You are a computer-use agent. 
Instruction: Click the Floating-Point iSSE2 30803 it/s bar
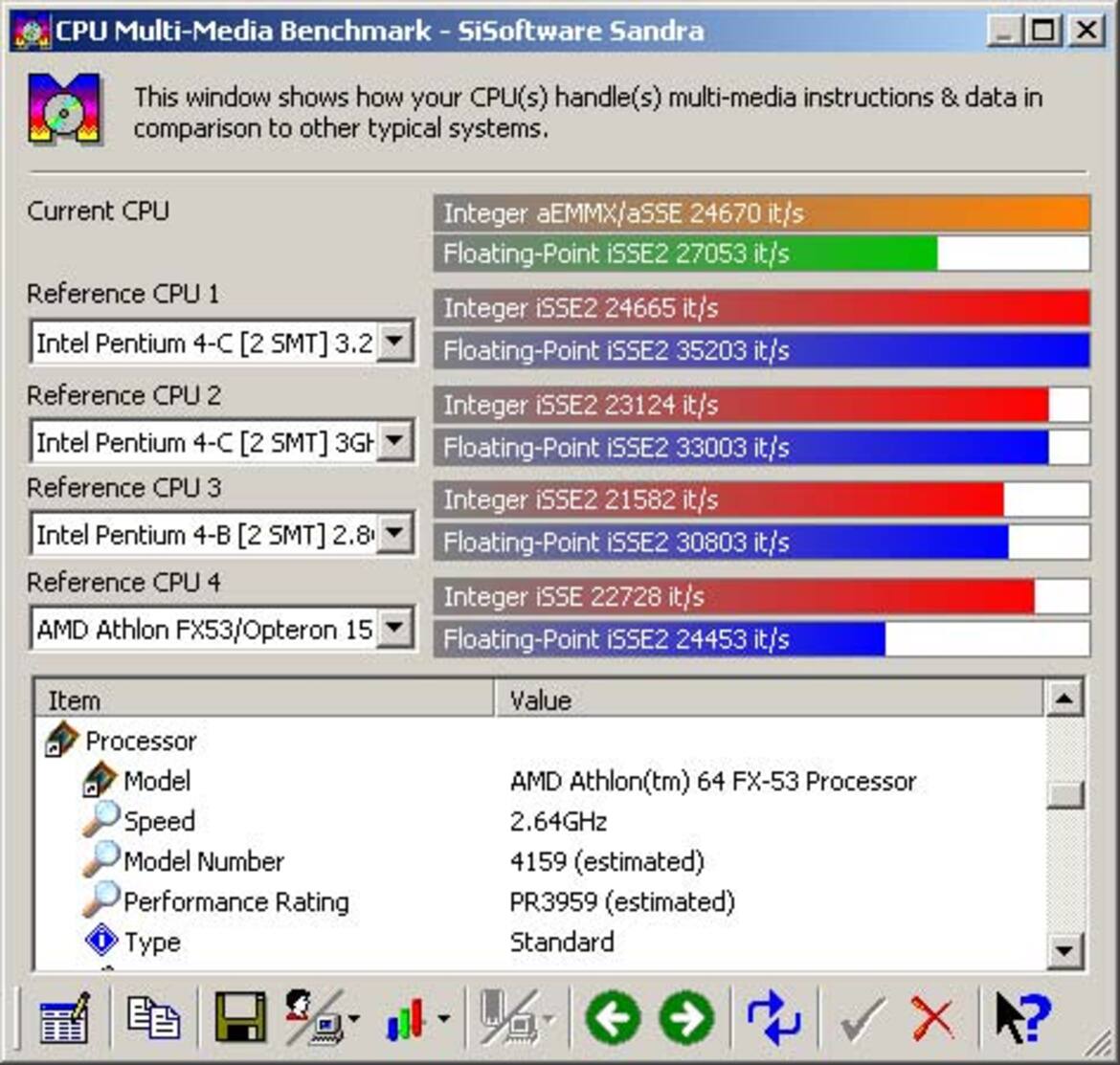(x=761, y=542)
